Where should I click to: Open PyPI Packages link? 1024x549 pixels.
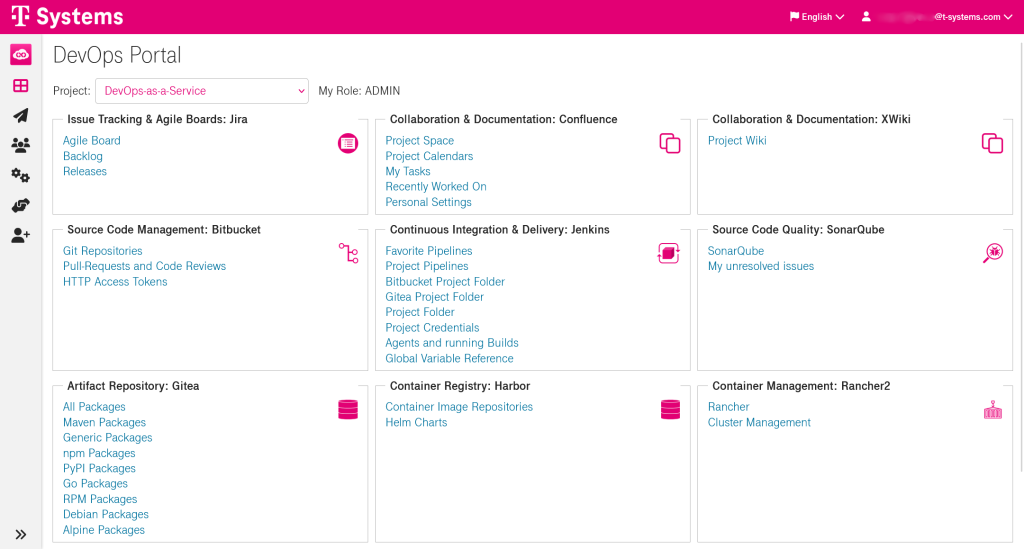pos(99,468)
